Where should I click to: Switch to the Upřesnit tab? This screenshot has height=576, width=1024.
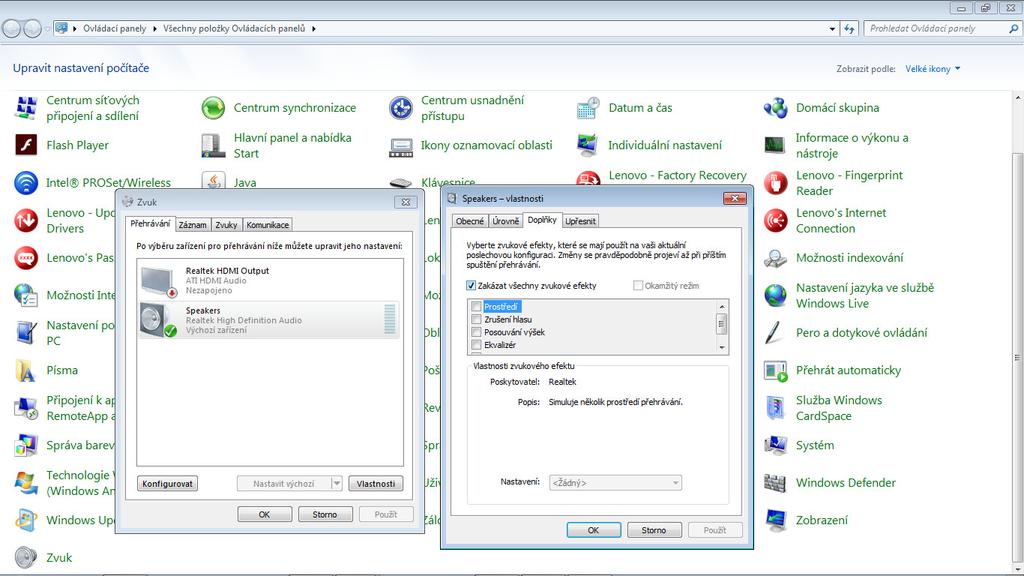click(x=580, y=221)
